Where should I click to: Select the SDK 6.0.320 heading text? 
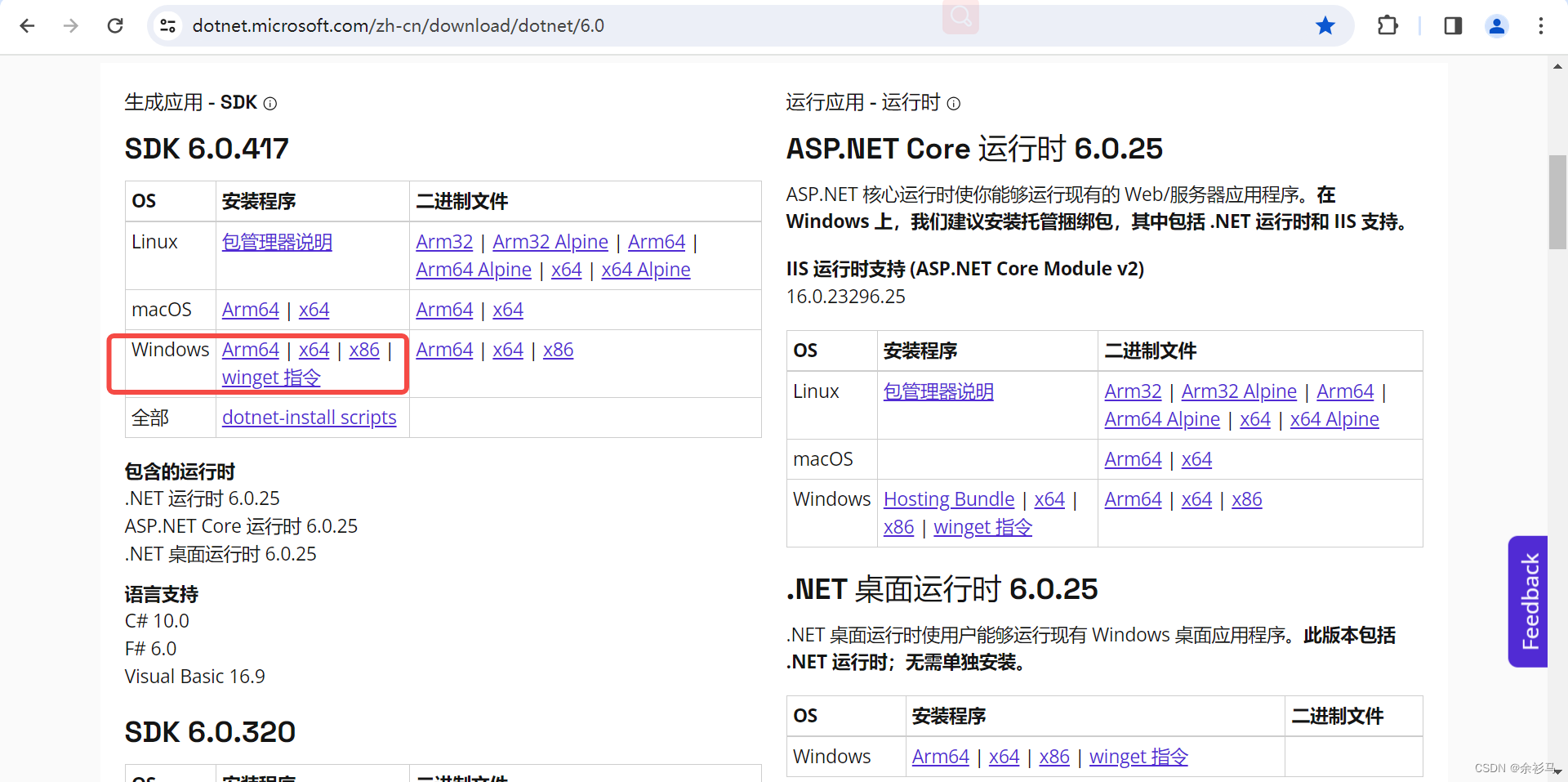(210, 732)
